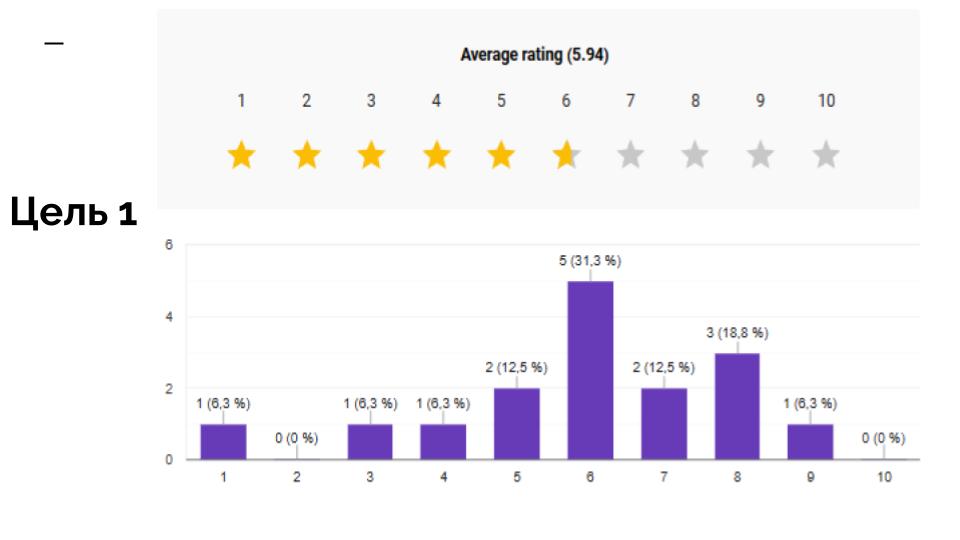Click the first gold rating star
This screenshot has width=960, height=540.
pyautogui.click(x=241, y=155)
